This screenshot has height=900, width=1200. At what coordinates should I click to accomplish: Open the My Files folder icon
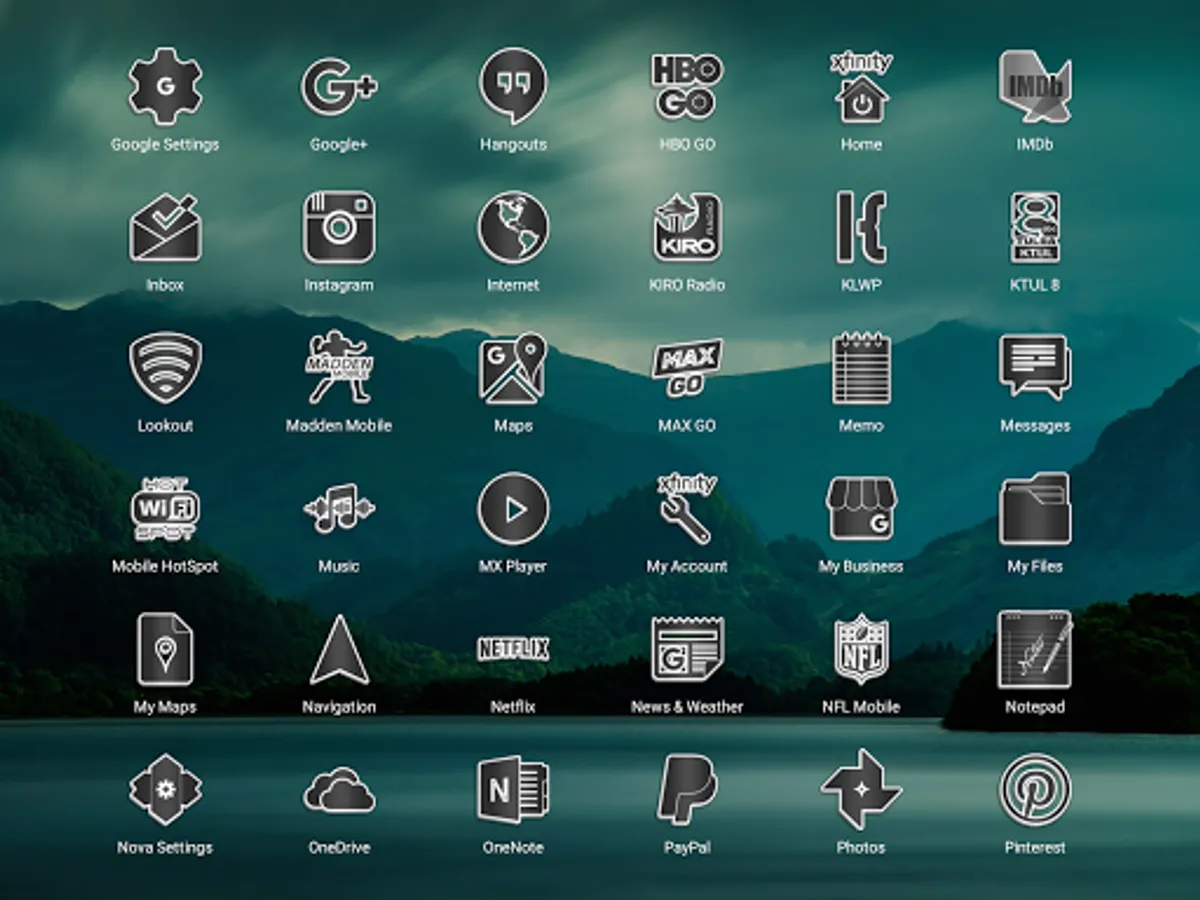[x=1035, y=509]
